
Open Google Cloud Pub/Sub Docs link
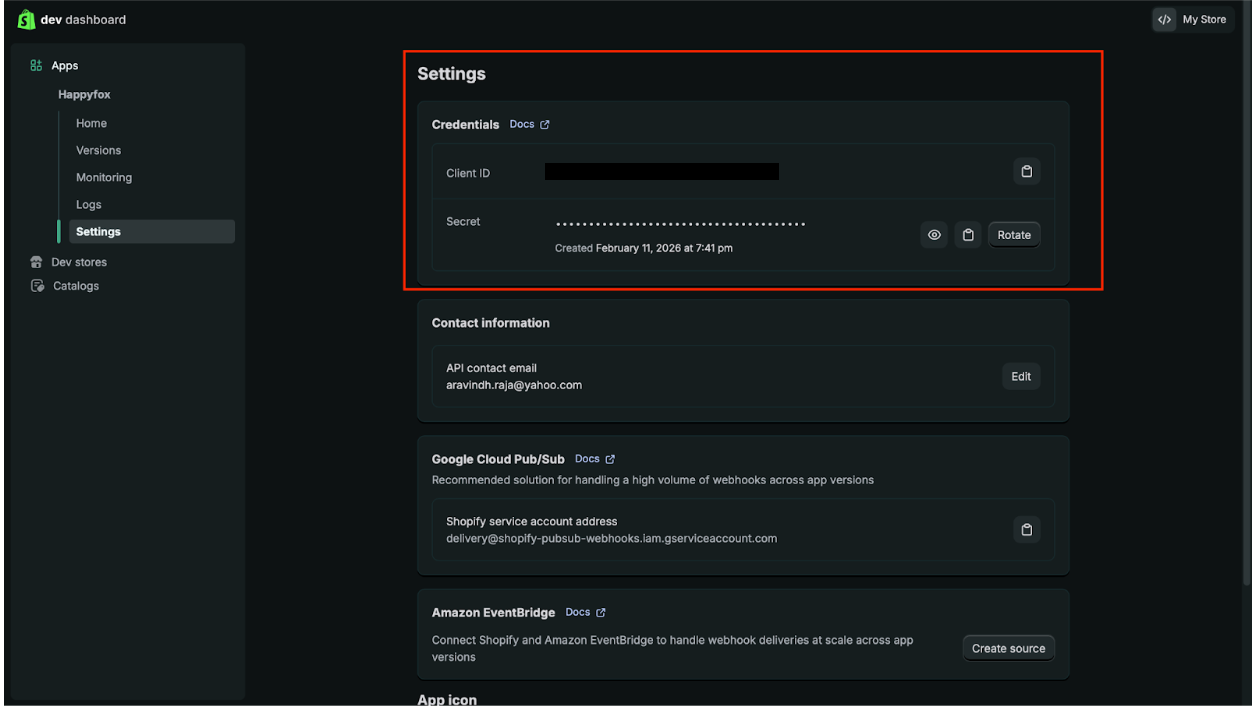(595, 459)
